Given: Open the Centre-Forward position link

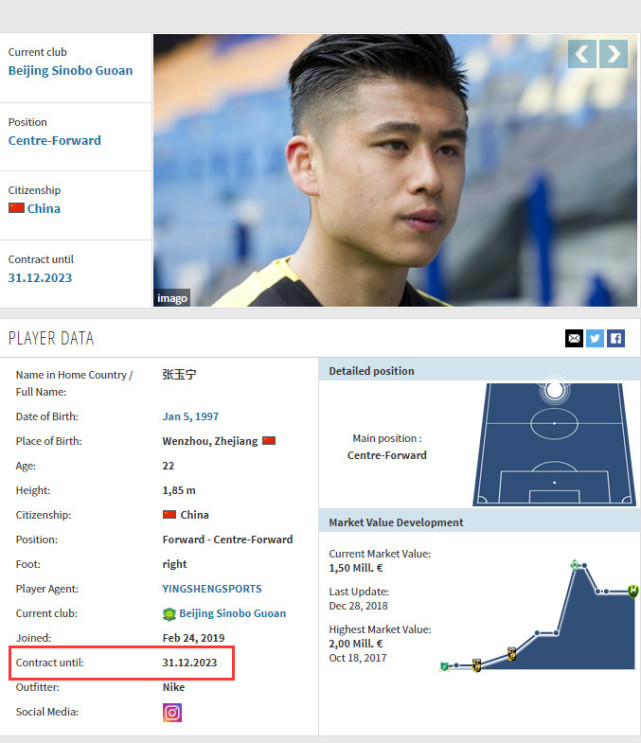Looking at the screenshot, I should (x=54, y=141).
